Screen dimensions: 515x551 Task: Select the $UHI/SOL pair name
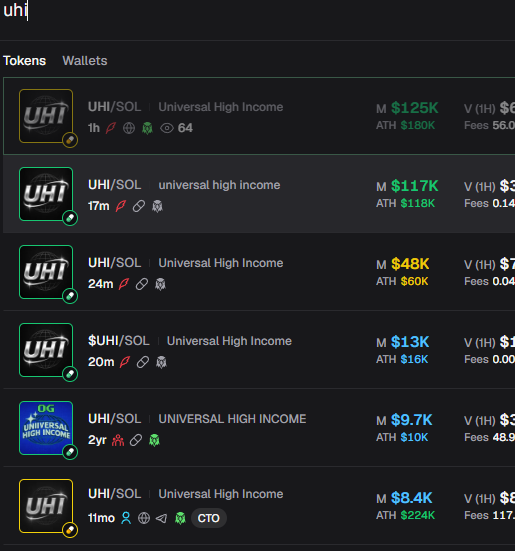click(x=119, y=341)
